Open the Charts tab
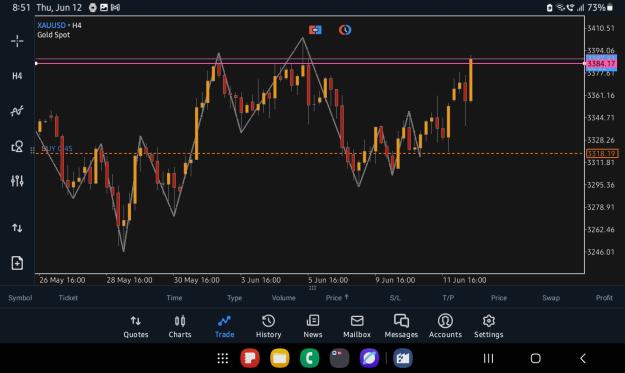625x373 pixels. pos(180,327)
